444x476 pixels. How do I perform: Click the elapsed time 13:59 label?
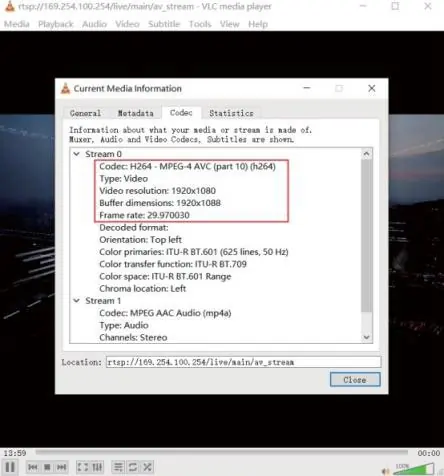tap(15, 453)
